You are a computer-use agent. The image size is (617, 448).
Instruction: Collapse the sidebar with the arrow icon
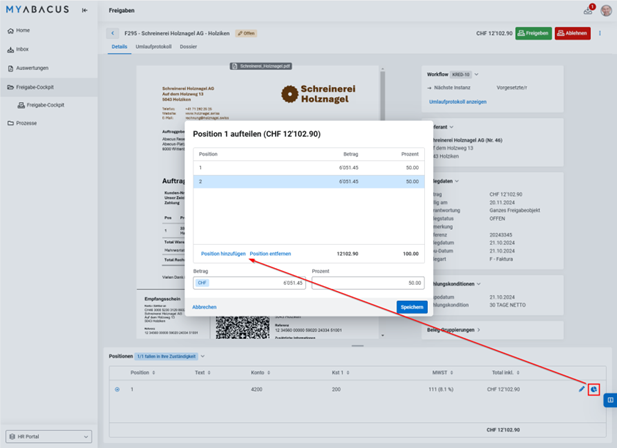click(x=85, y=10)
